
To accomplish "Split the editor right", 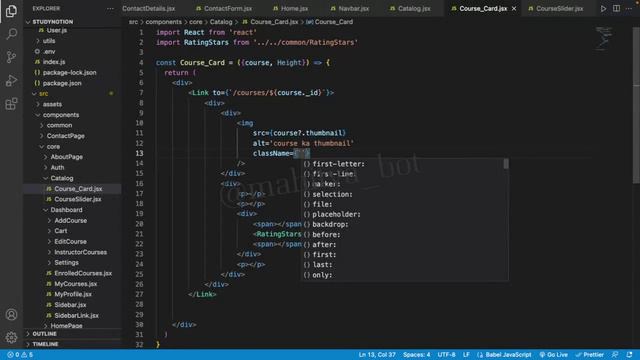I will [x=616, y=9].
